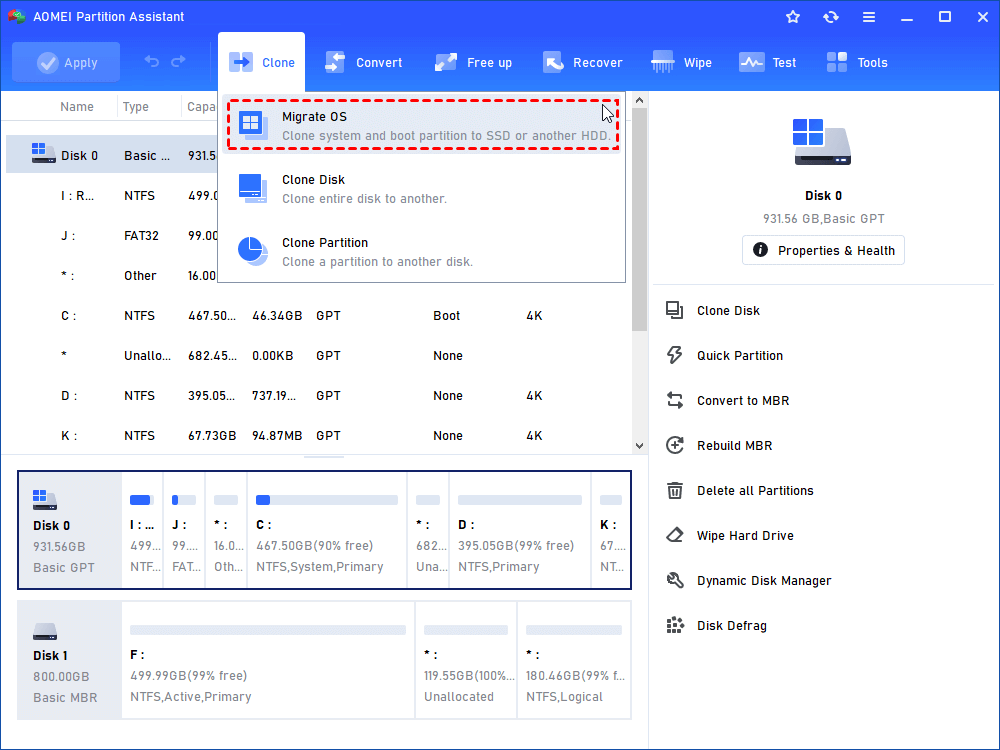
Task: Click Properties & Health button
Action: (823, 251)
